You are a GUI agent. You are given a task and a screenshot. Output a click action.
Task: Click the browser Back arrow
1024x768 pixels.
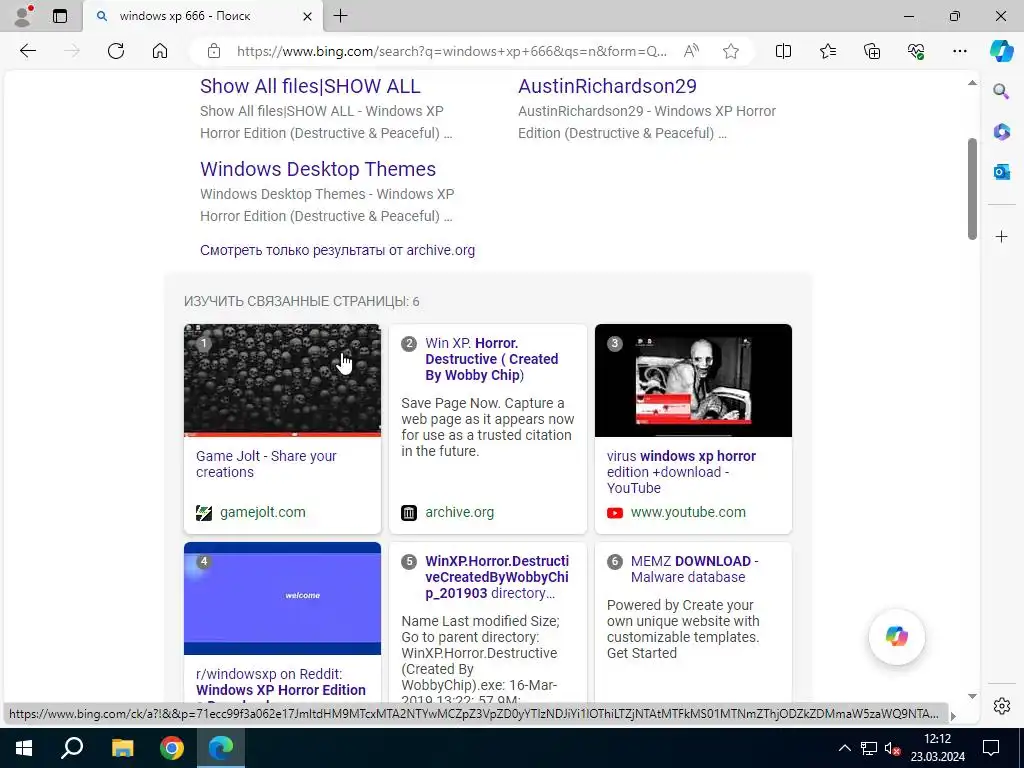tap(27, 51)
